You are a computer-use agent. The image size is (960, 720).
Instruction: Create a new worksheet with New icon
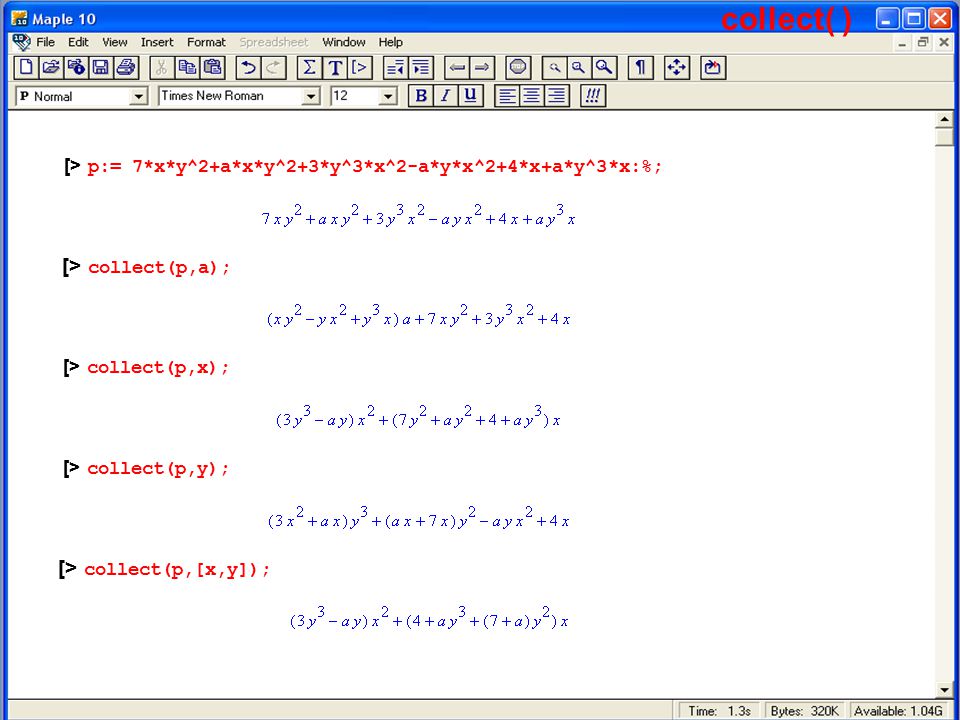(26, 67)
